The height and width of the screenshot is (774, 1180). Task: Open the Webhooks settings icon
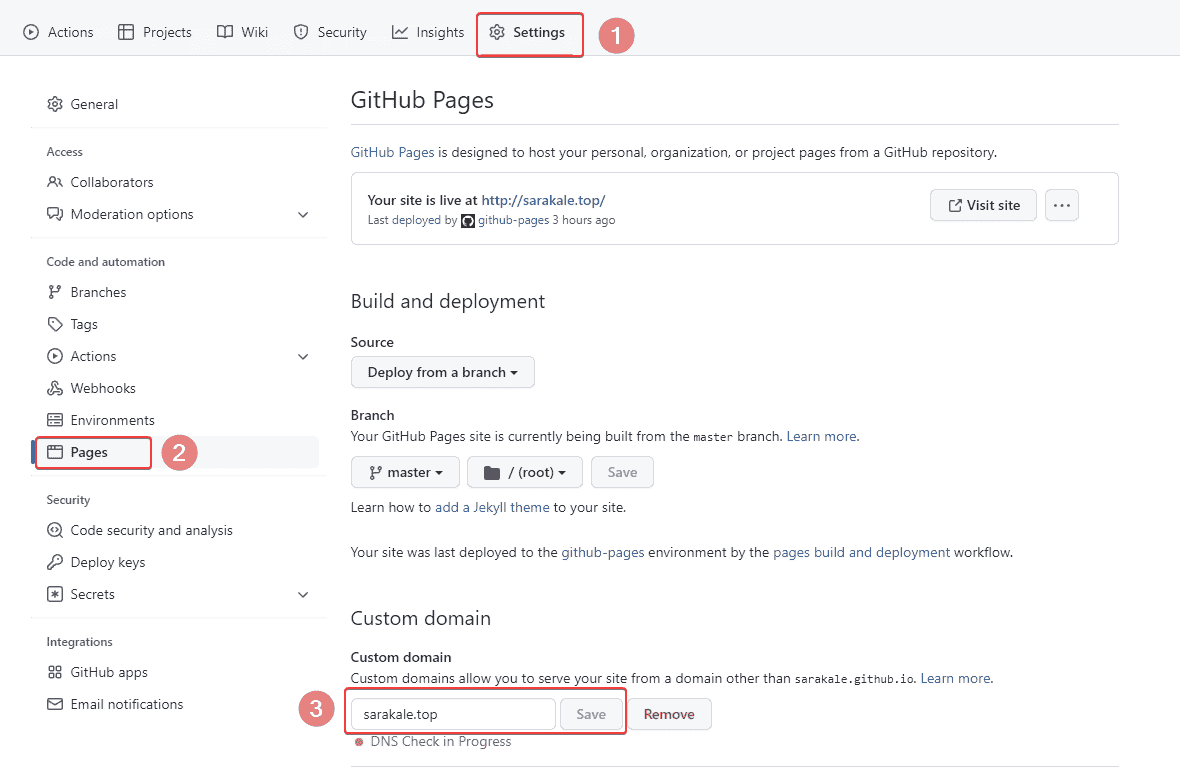pyautogui.click(x=55, y=388)
